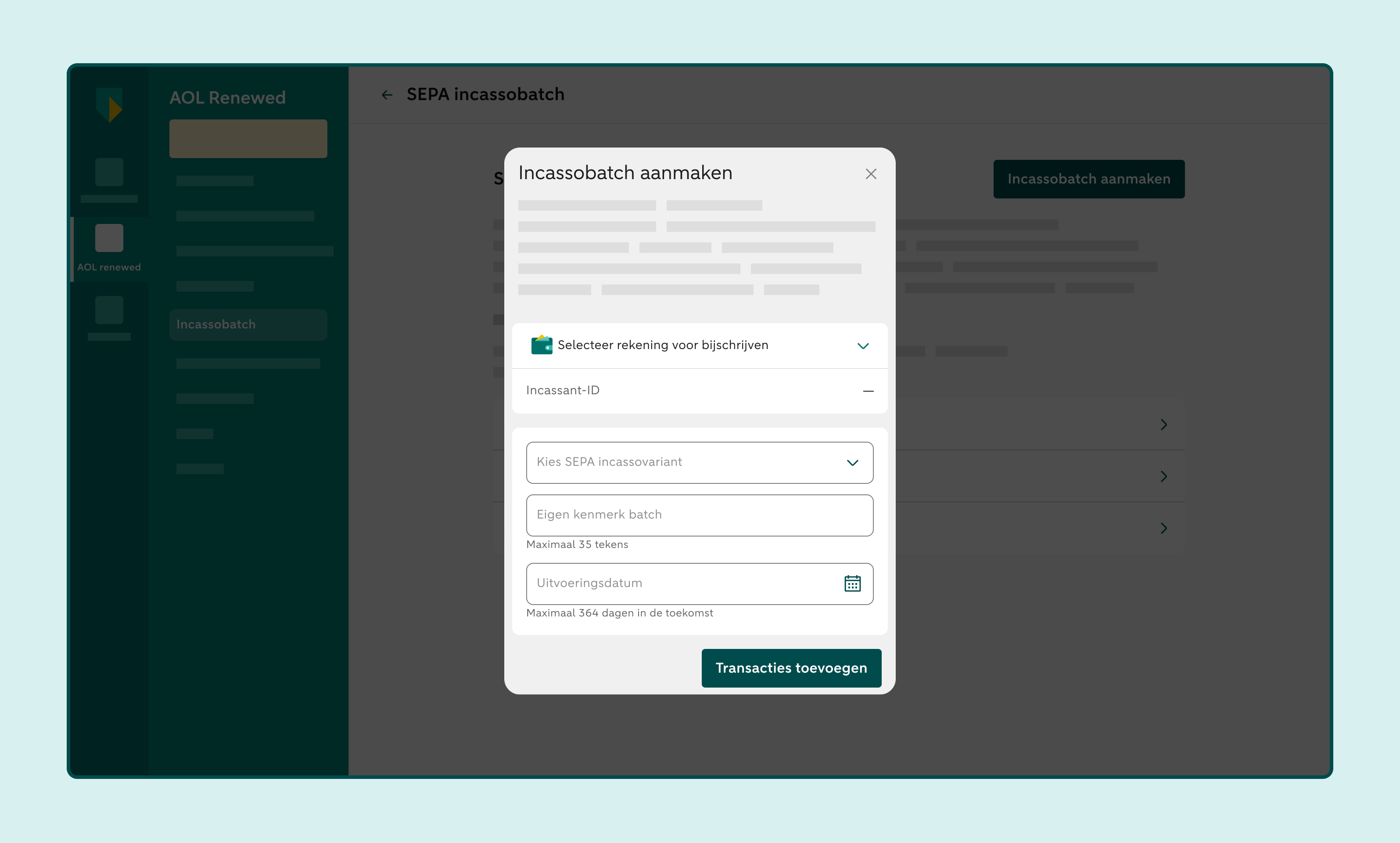1400x843 pixels.
Task: Open the Kies SEPA incassovariant dropdown
Action: point(700,462)
